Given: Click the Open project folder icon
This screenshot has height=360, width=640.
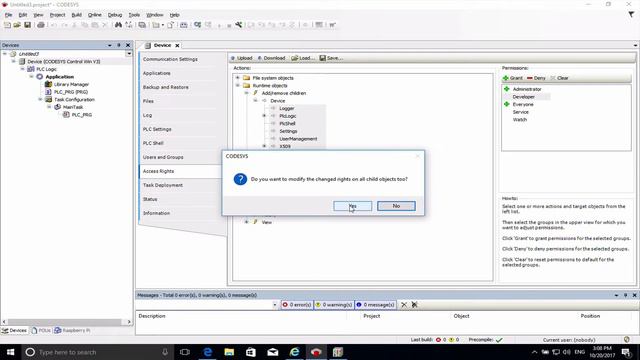Looking at the screenshot, I should tap(17, 25).
